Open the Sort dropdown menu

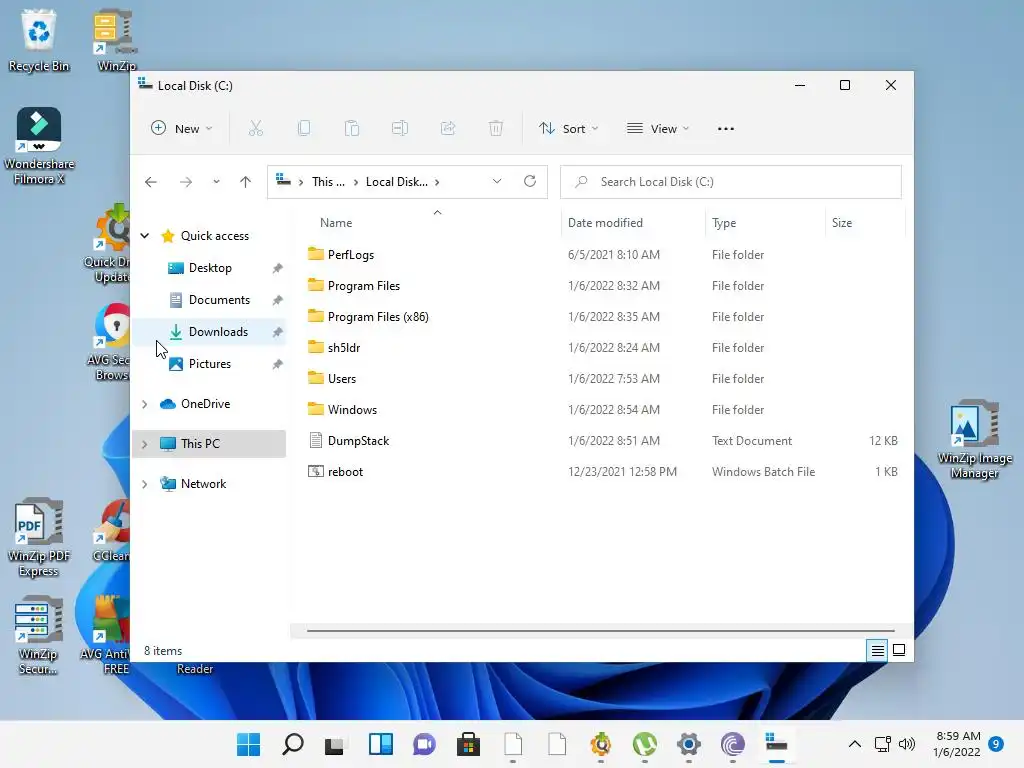[568, 129]
